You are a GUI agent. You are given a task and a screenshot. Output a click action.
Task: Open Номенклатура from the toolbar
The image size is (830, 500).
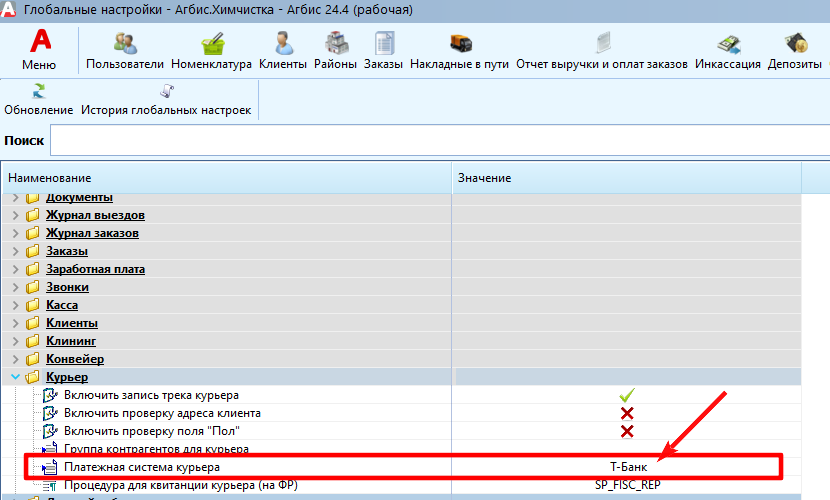click(x=211, y=52)
